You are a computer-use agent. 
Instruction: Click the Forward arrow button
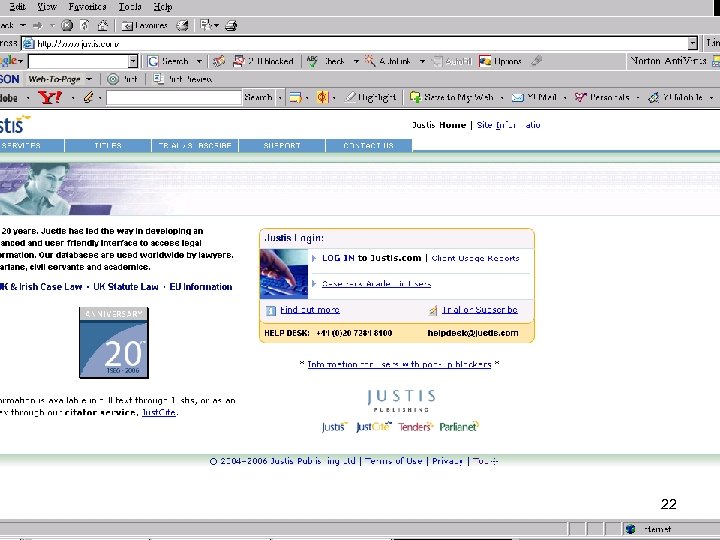38,25
